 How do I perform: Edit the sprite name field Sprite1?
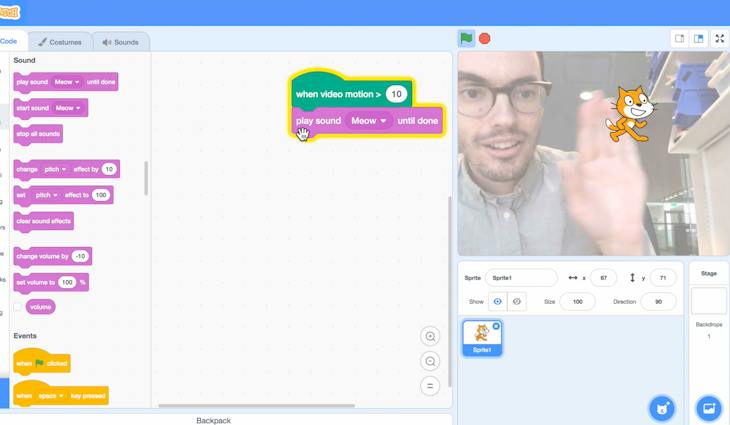pyautogui.click(x=521, y=278)
